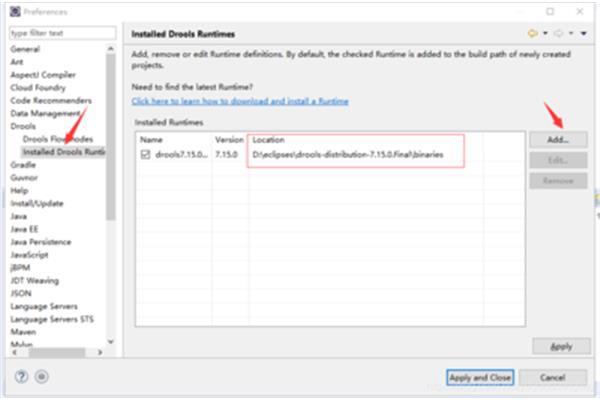This screenshot has height=400, width=600.
Task: Click the Version column header
Action: [x=229, y=140]
